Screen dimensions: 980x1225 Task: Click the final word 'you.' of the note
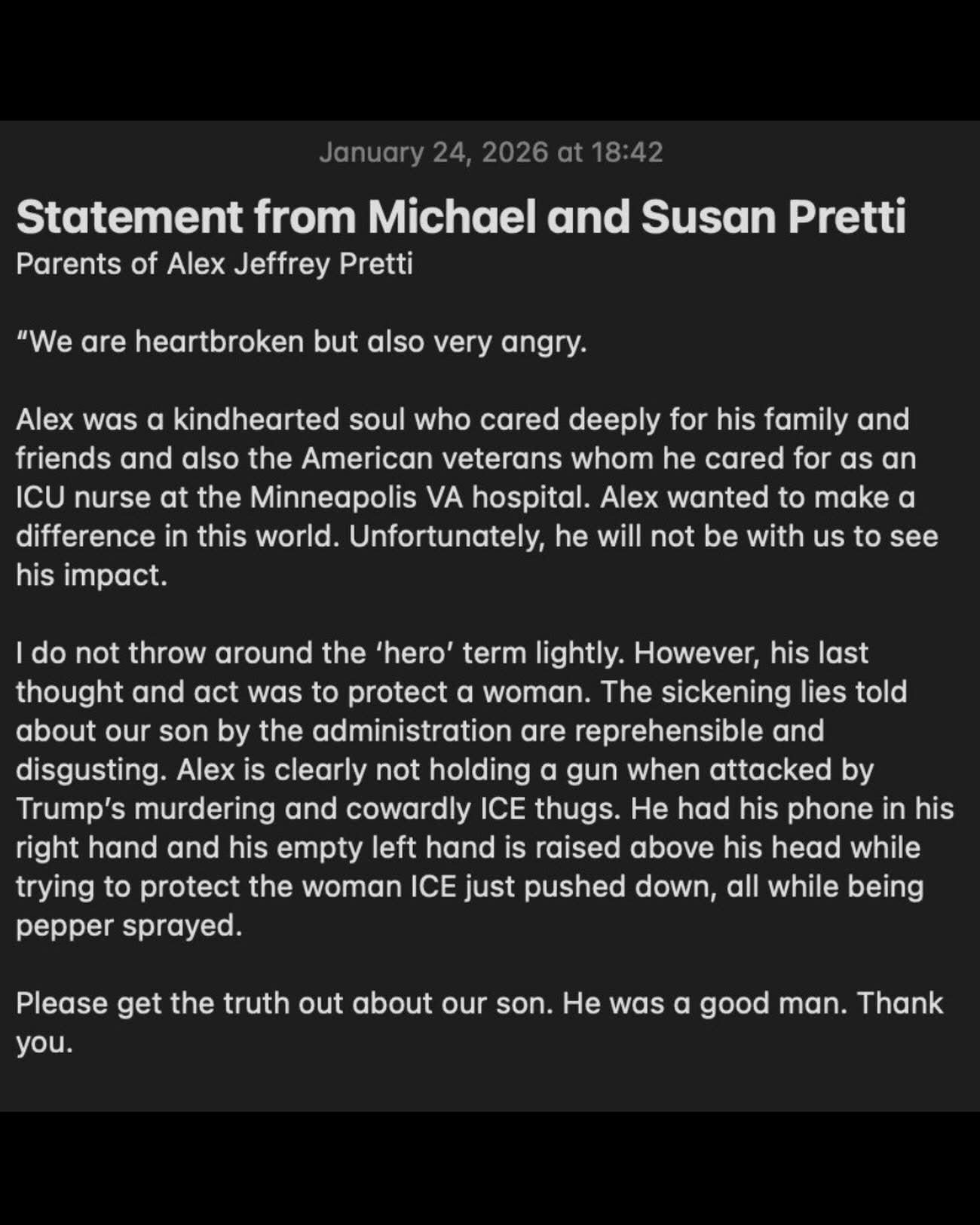(44, 1043)
